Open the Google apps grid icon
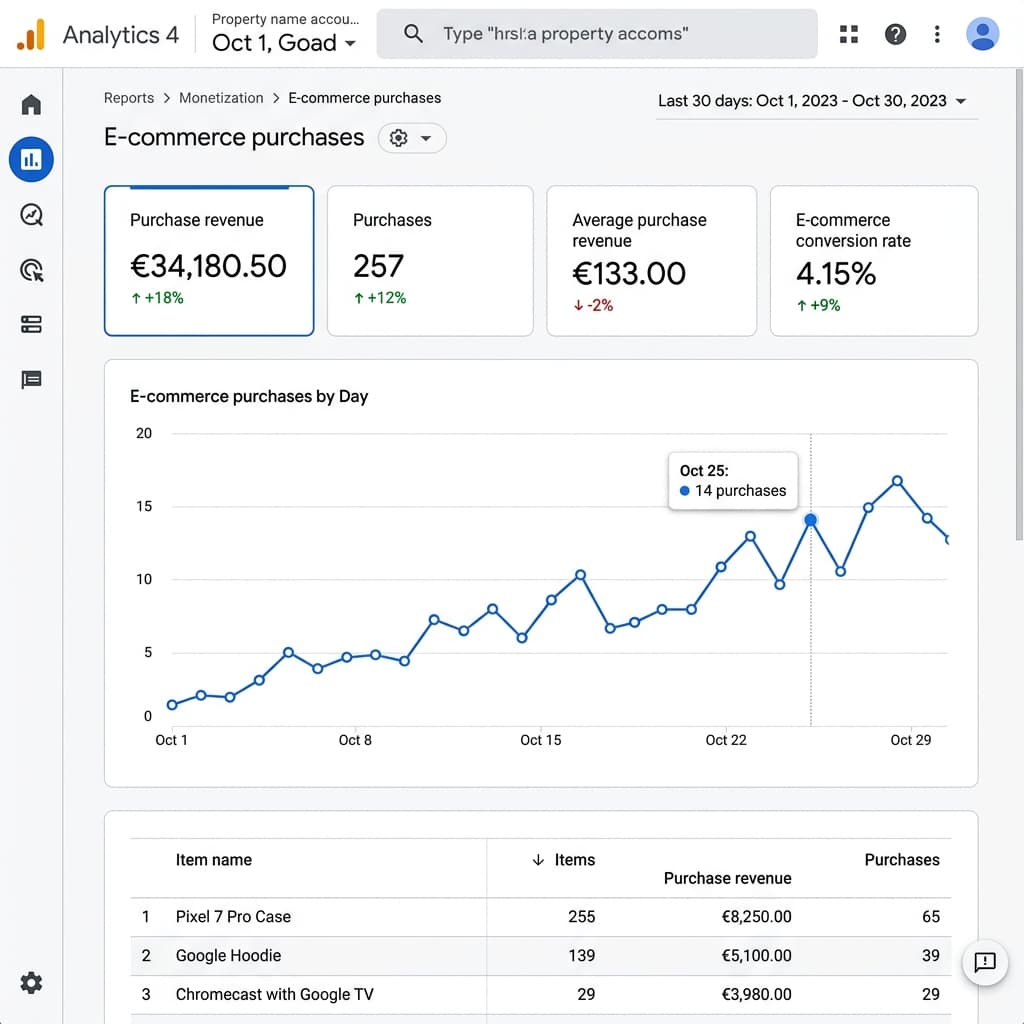The image size is (1024, 1024). tap(848, 34)
